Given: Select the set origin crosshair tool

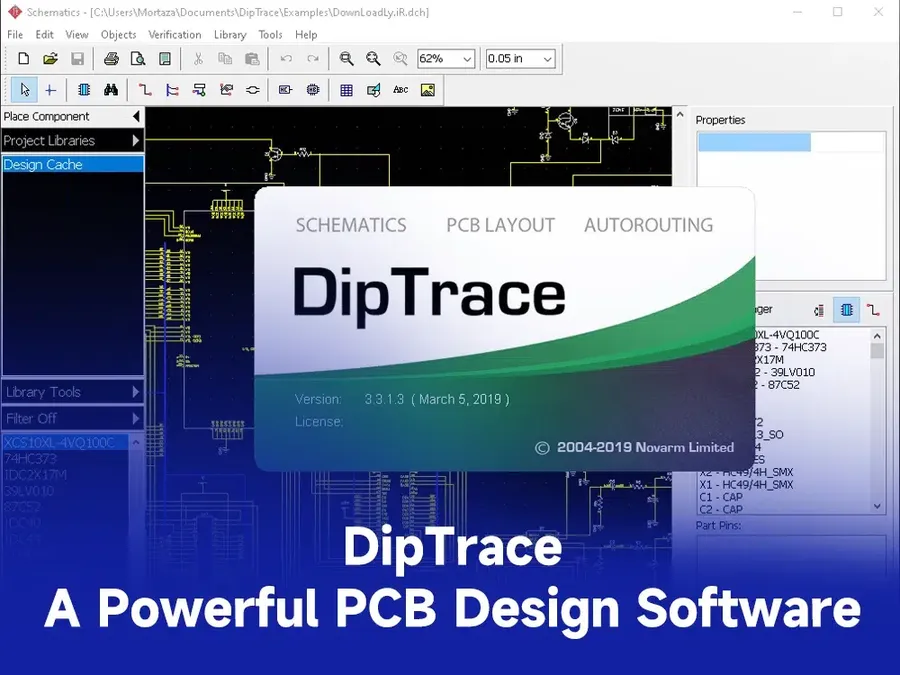Looking at the screenshot, I should [x=51, y=90].
